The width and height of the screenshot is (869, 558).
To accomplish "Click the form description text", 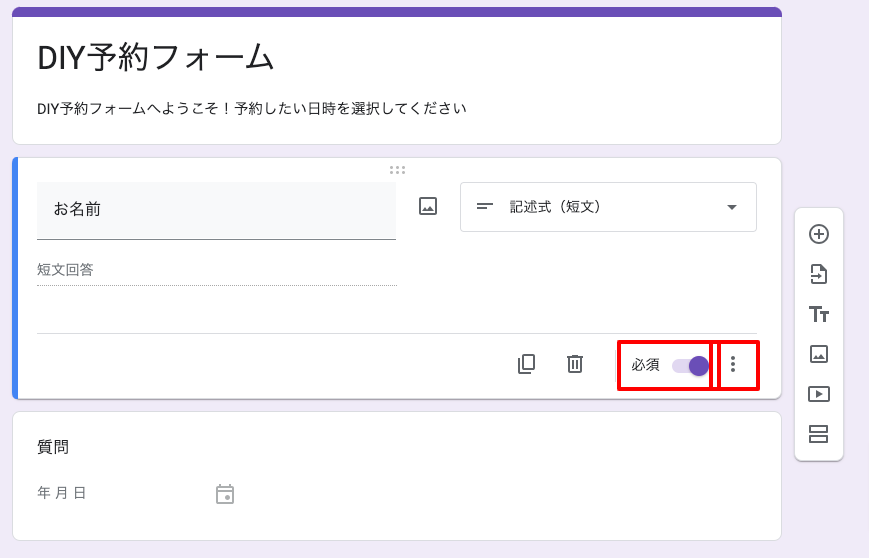I will click(x=252, y=108).
